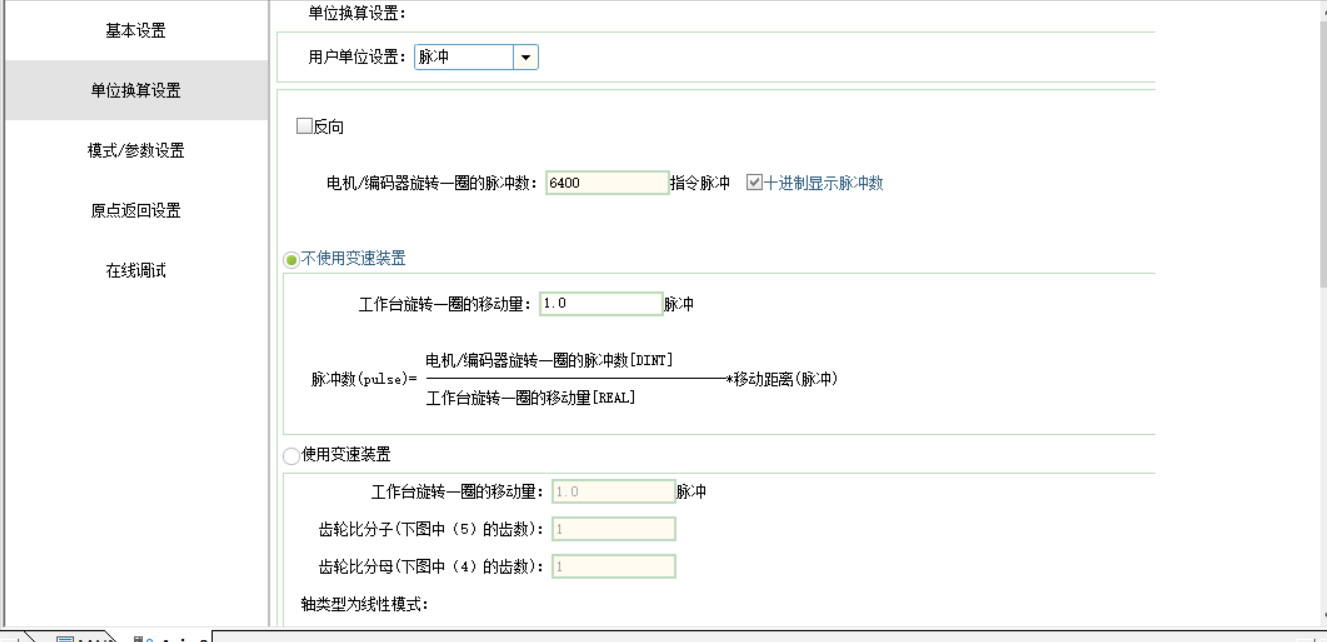1327x642 pixels.
Task: Click the MAIN tab icon at bottom
Action: pos(66,637)
